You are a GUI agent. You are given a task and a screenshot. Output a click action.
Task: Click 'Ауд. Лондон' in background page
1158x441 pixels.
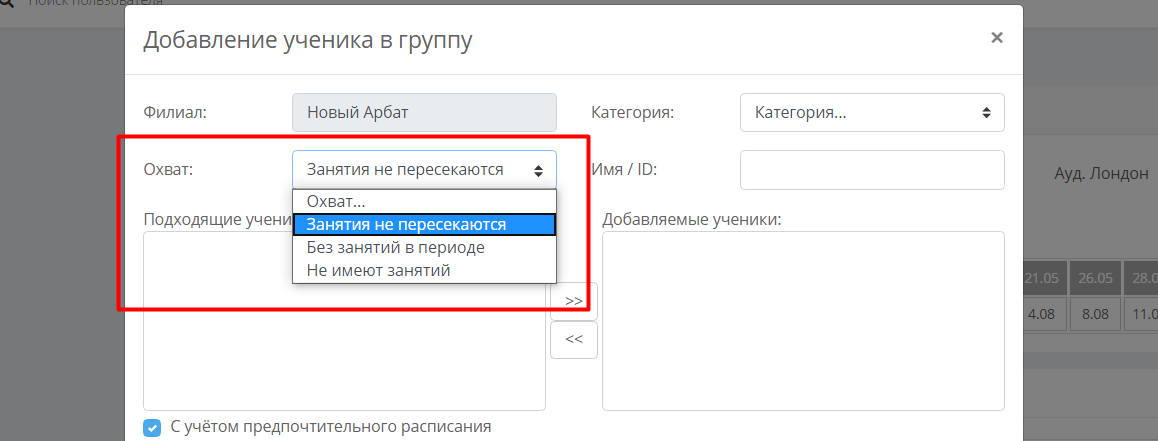pyautogui.click(x=1101, y=174)
